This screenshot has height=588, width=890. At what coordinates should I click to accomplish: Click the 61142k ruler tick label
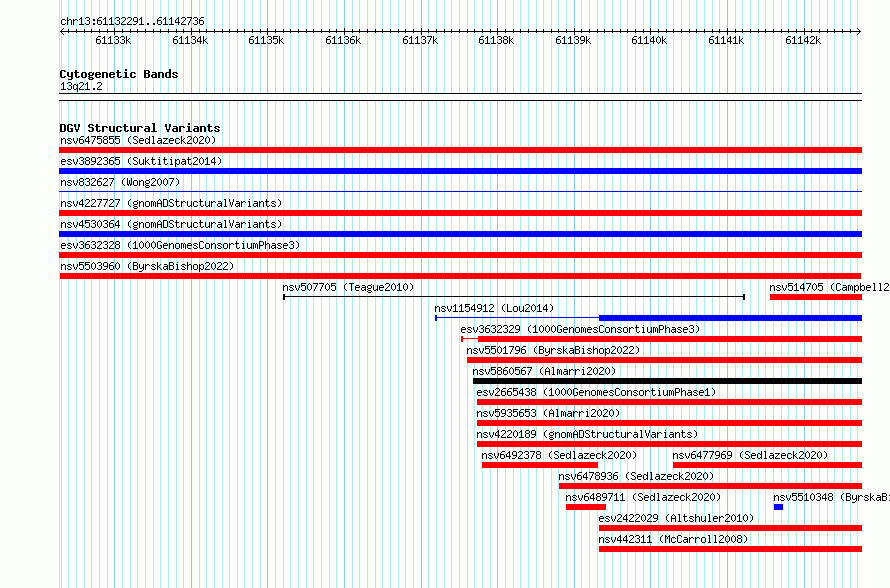(x=803, y=40)
